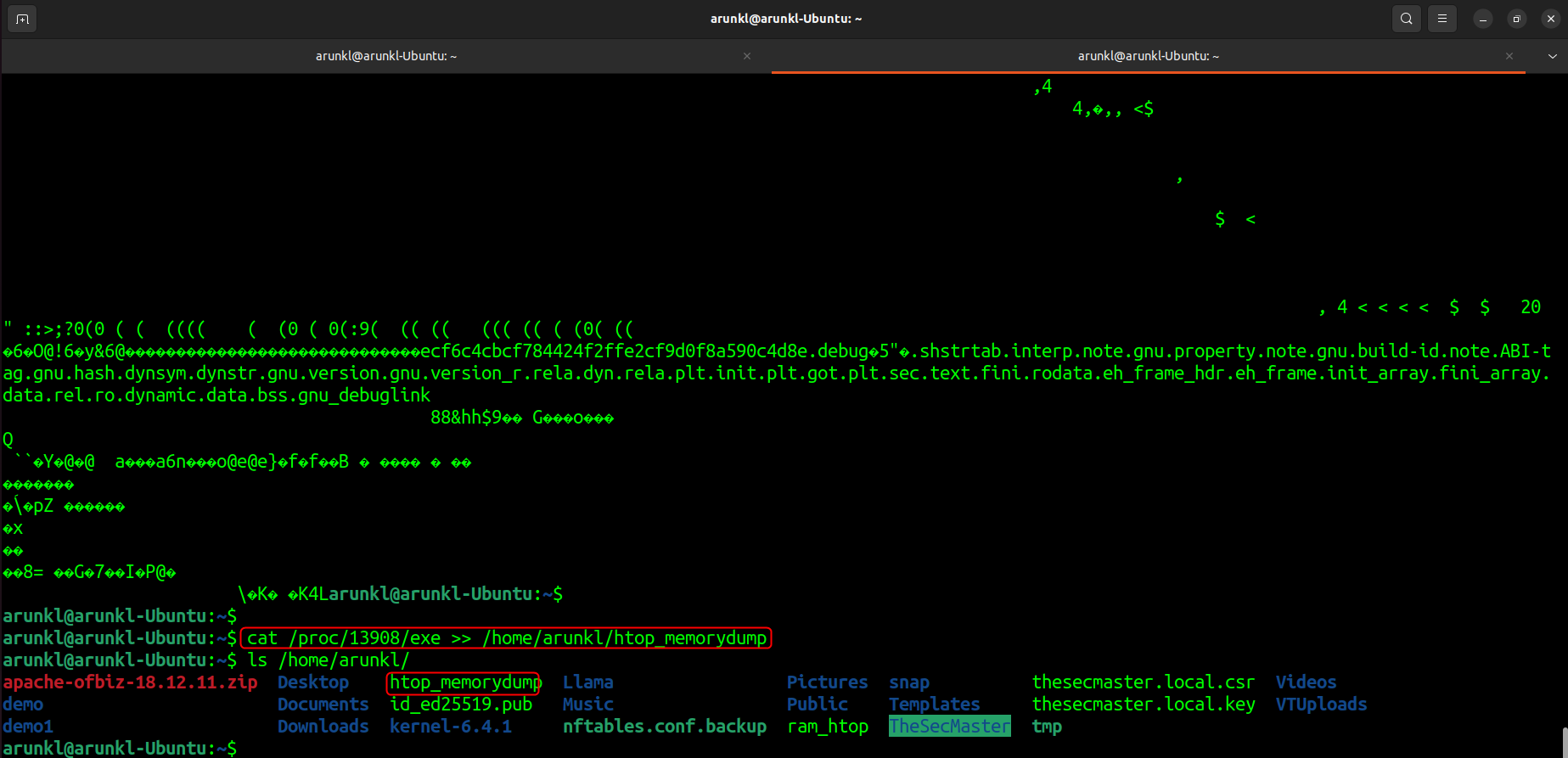
Task: Click the .debug hash string line
Action: click(x=777, y=351)
